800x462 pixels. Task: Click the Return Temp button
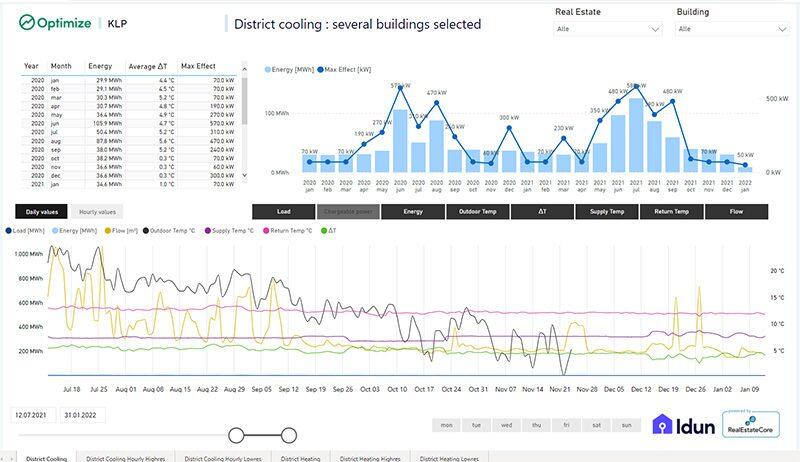coord(671,212)
